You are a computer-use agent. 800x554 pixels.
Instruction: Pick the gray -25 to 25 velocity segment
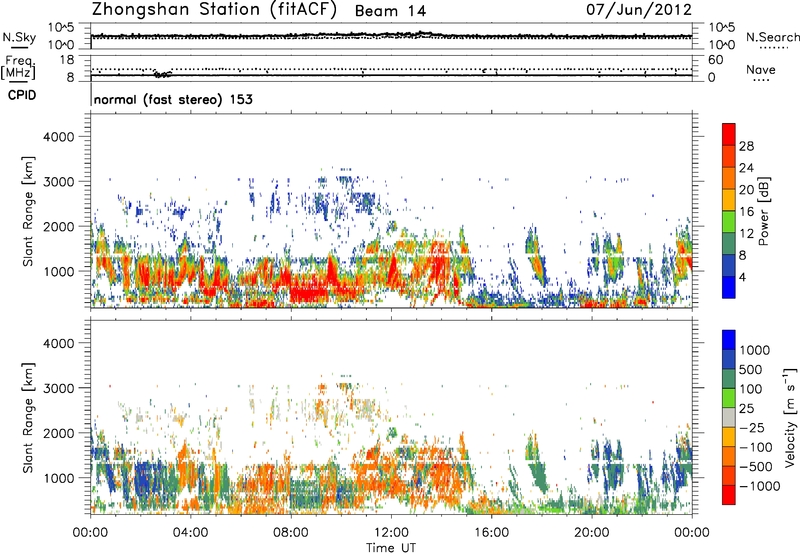click(x=729, y=417)
